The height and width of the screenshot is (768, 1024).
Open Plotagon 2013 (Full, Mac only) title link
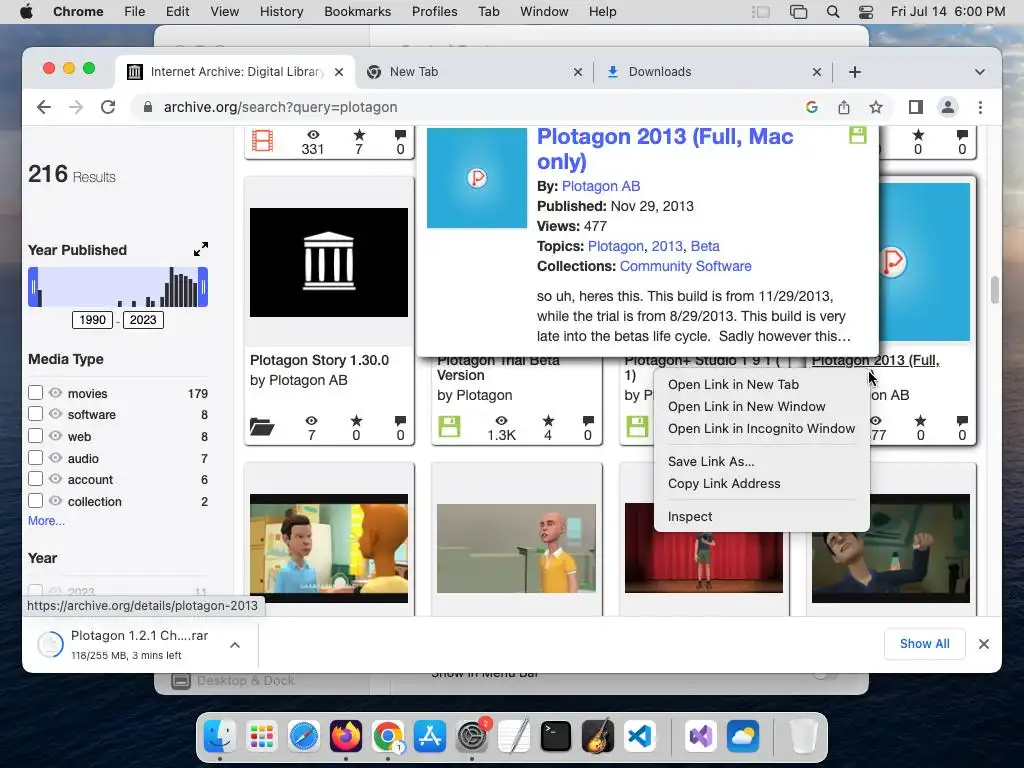tap(665, 149)
